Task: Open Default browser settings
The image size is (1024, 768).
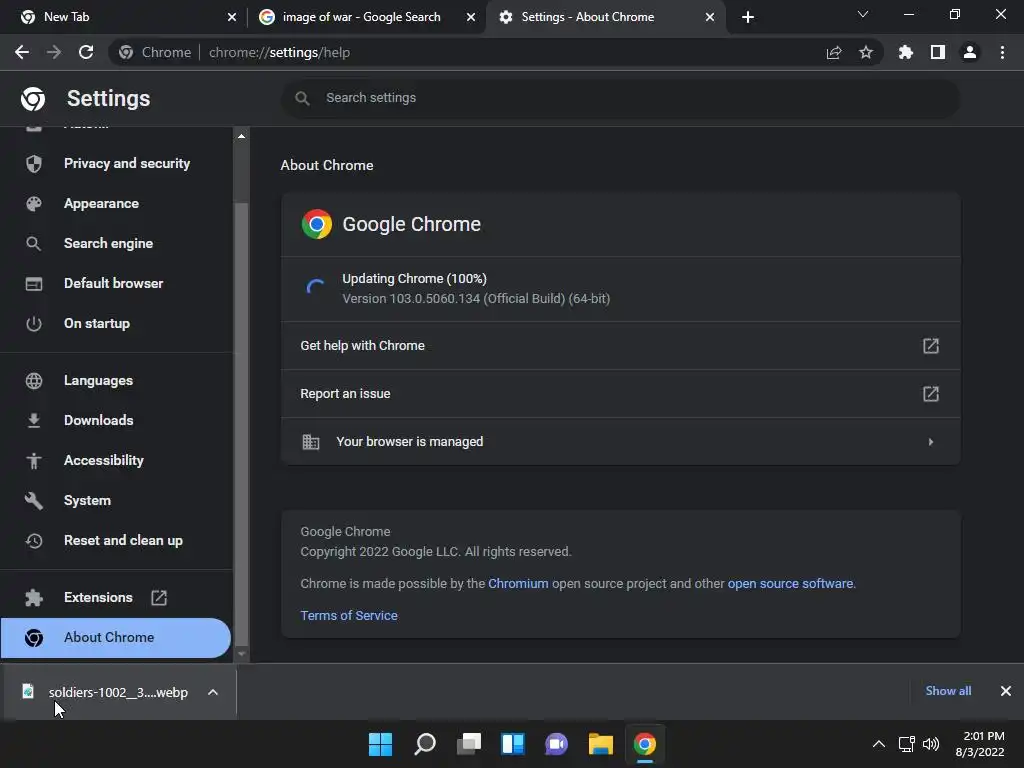Action: (x=114, y=283)
